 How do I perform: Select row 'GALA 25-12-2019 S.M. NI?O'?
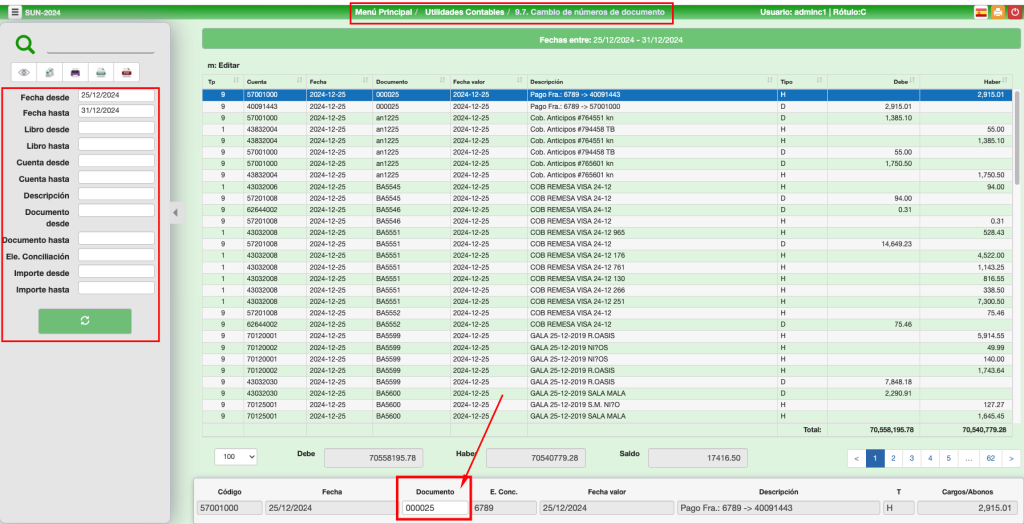(607, 404)
